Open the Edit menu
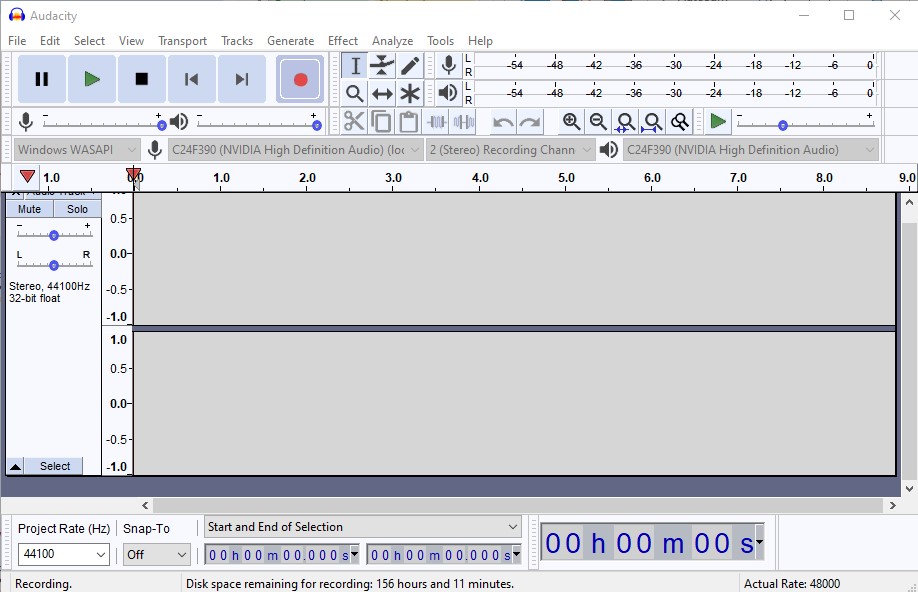 coord(50,41)
